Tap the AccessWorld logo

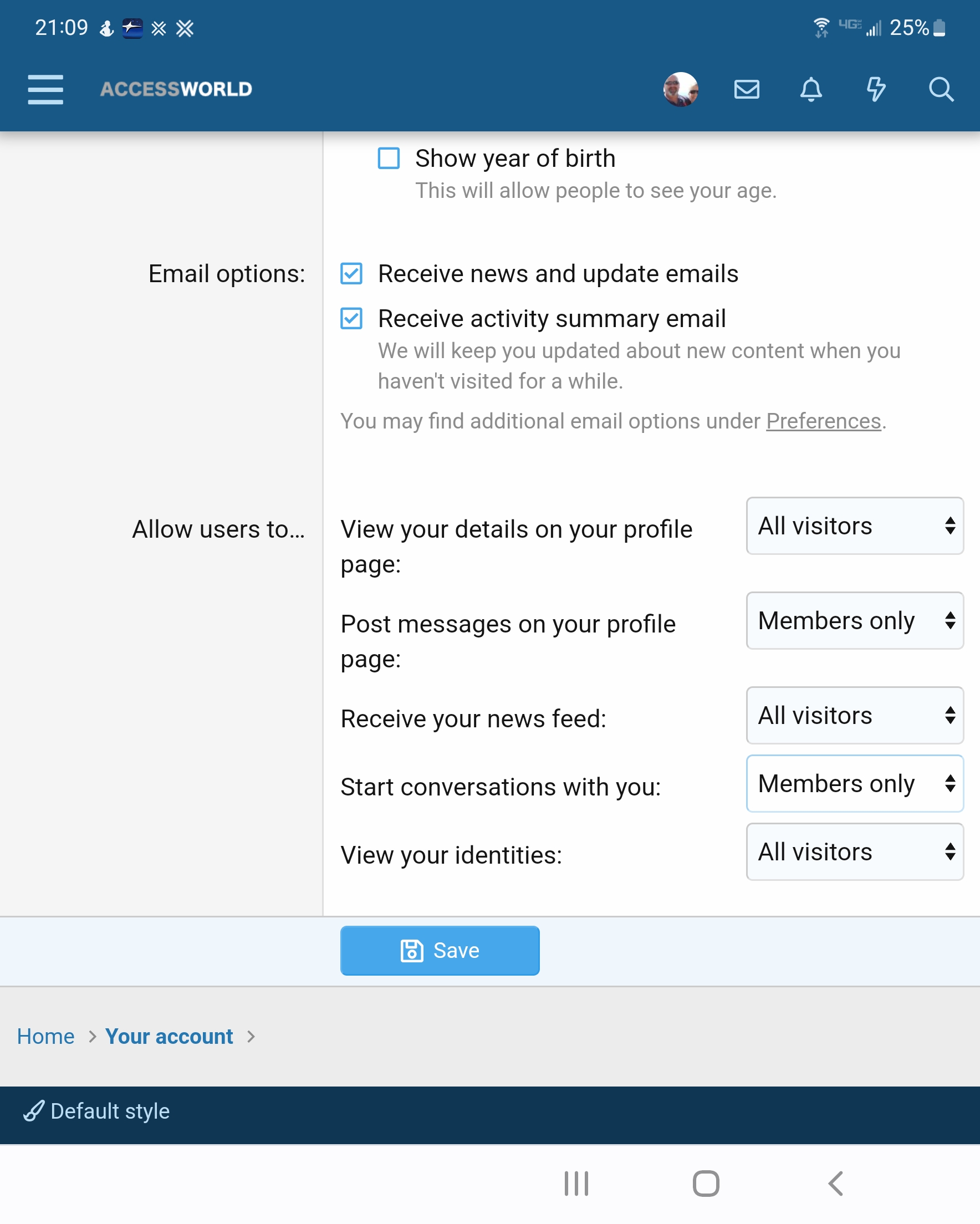tap(176, 89)
